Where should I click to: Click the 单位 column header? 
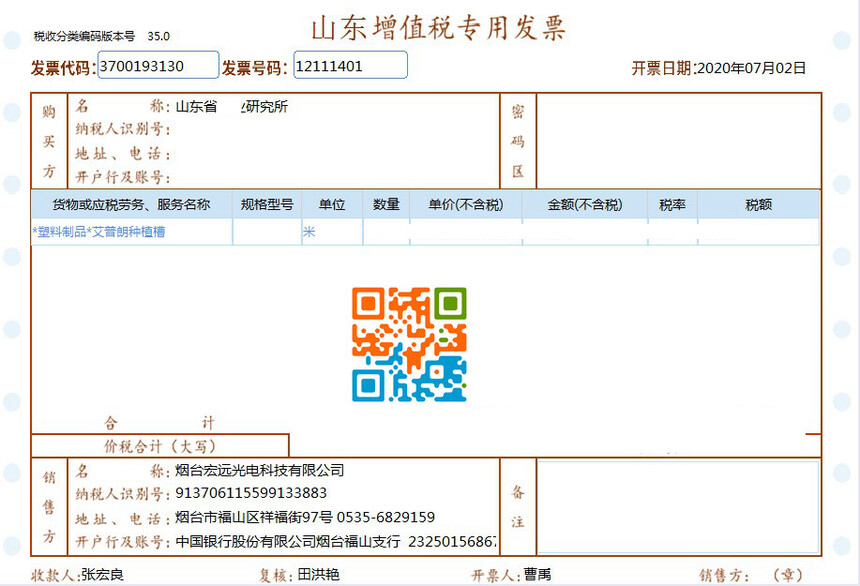[332, 205]
